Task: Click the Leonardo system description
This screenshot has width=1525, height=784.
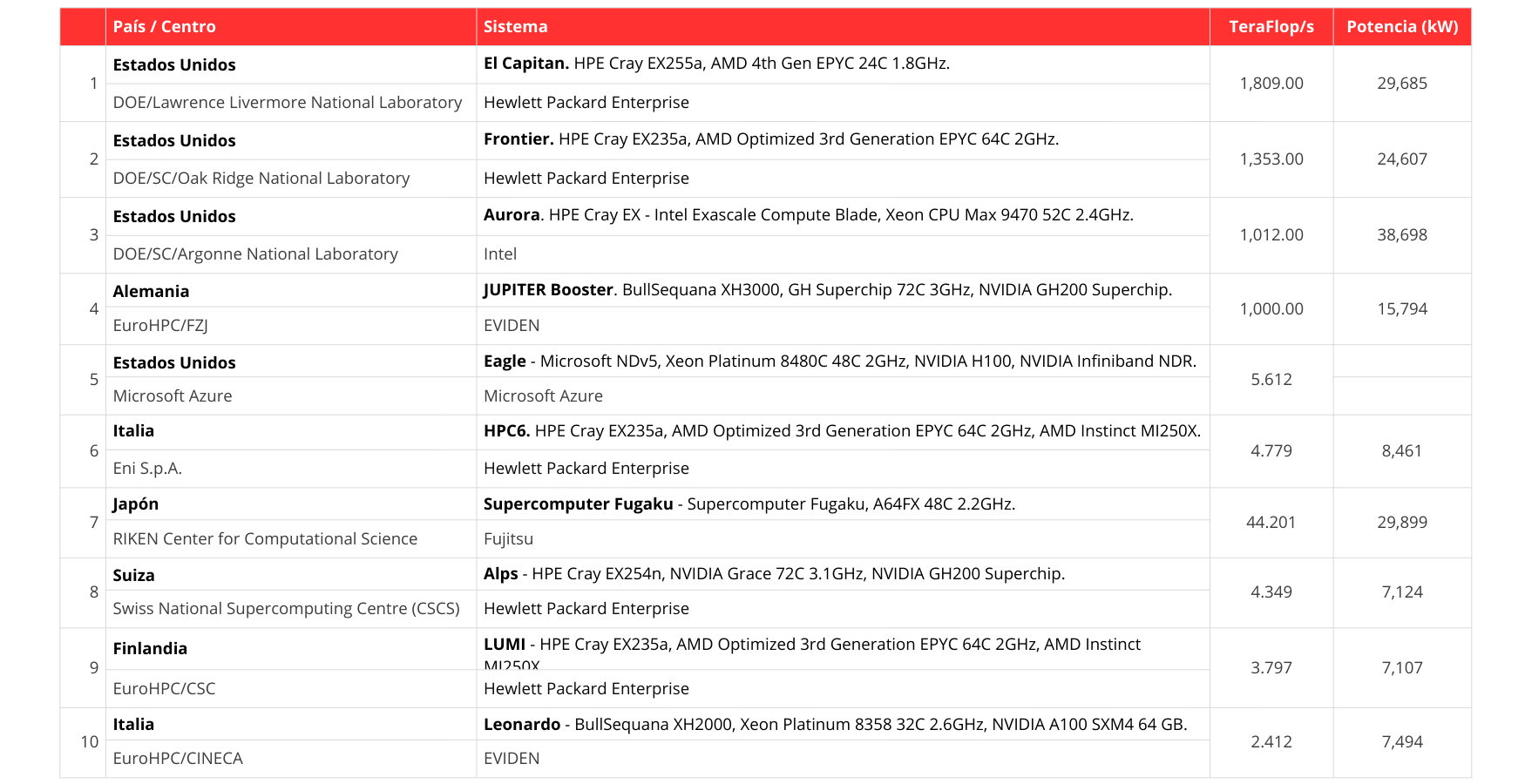Action: (x=835, y=725)
